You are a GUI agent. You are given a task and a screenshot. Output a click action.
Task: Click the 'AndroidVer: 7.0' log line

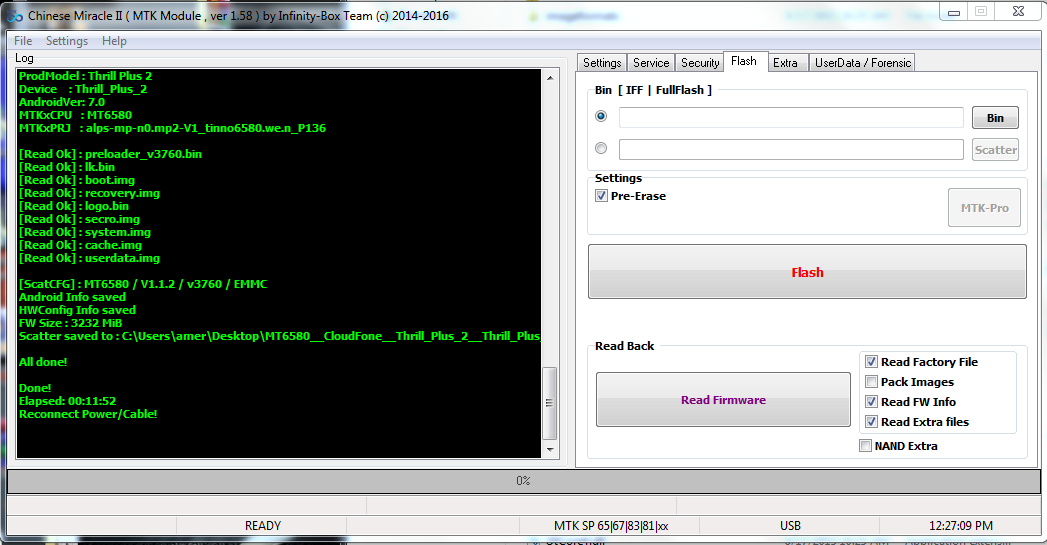point(61,102)
